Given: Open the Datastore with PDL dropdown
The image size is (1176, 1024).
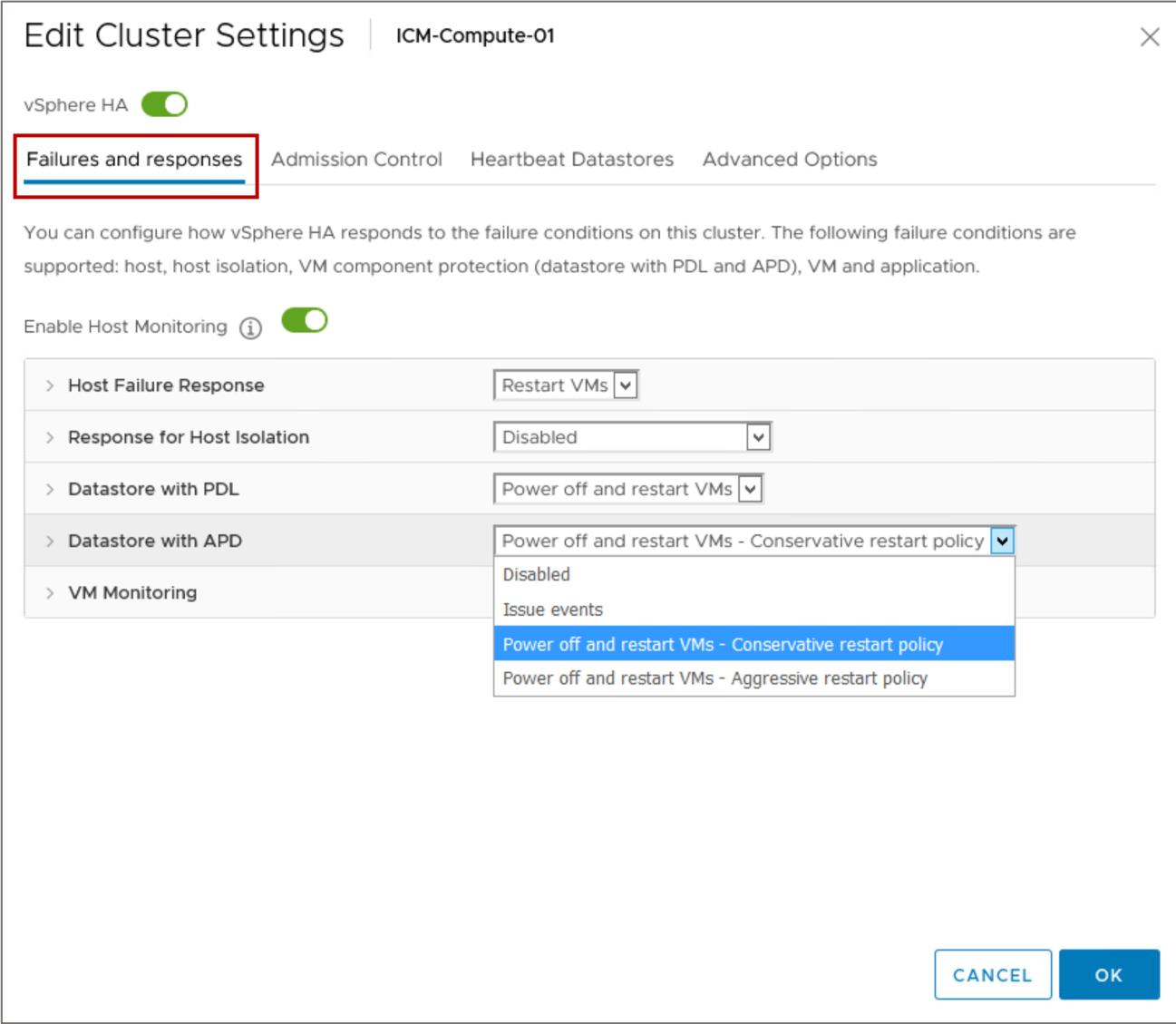Looking at the screenshot, I should [628, 489].
